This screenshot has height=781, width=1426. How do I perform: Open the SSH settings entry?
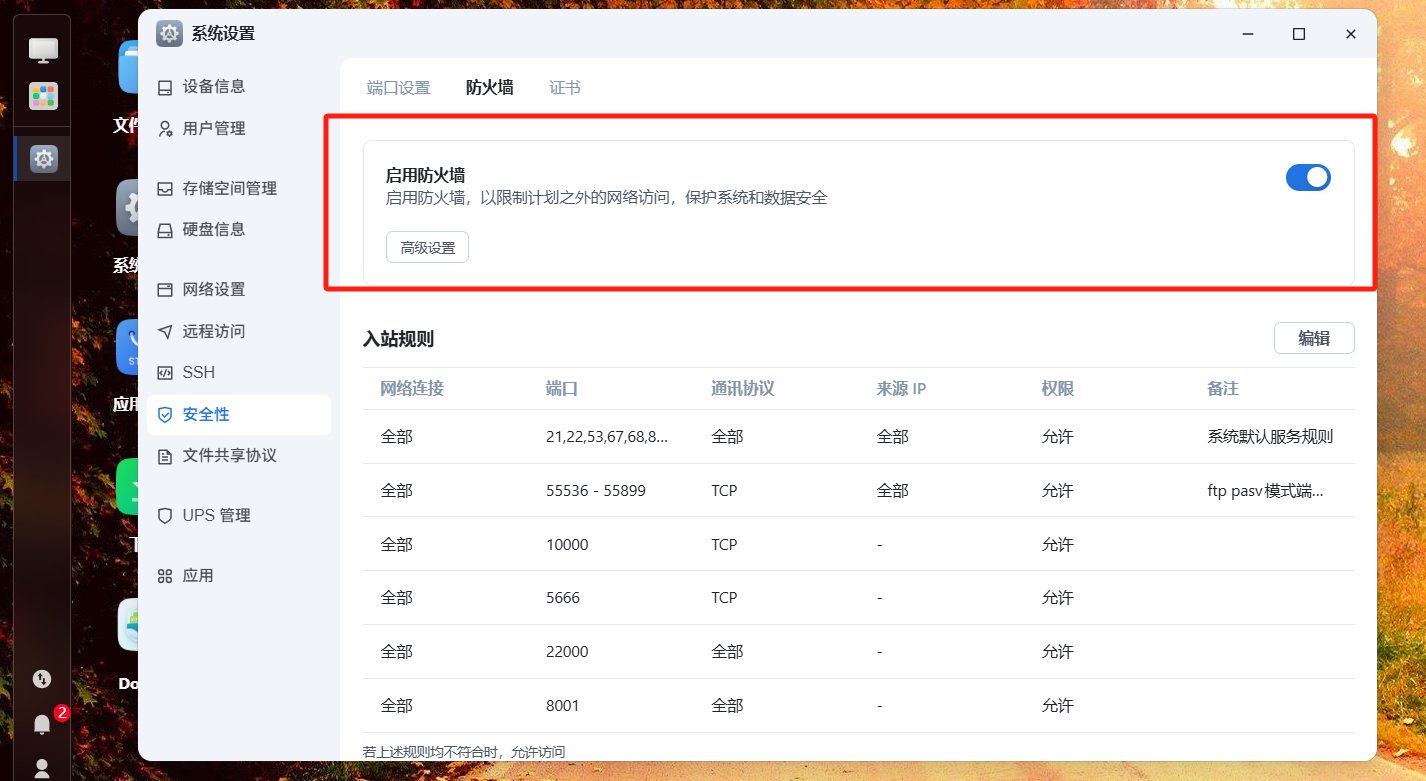tap(238, 373)
